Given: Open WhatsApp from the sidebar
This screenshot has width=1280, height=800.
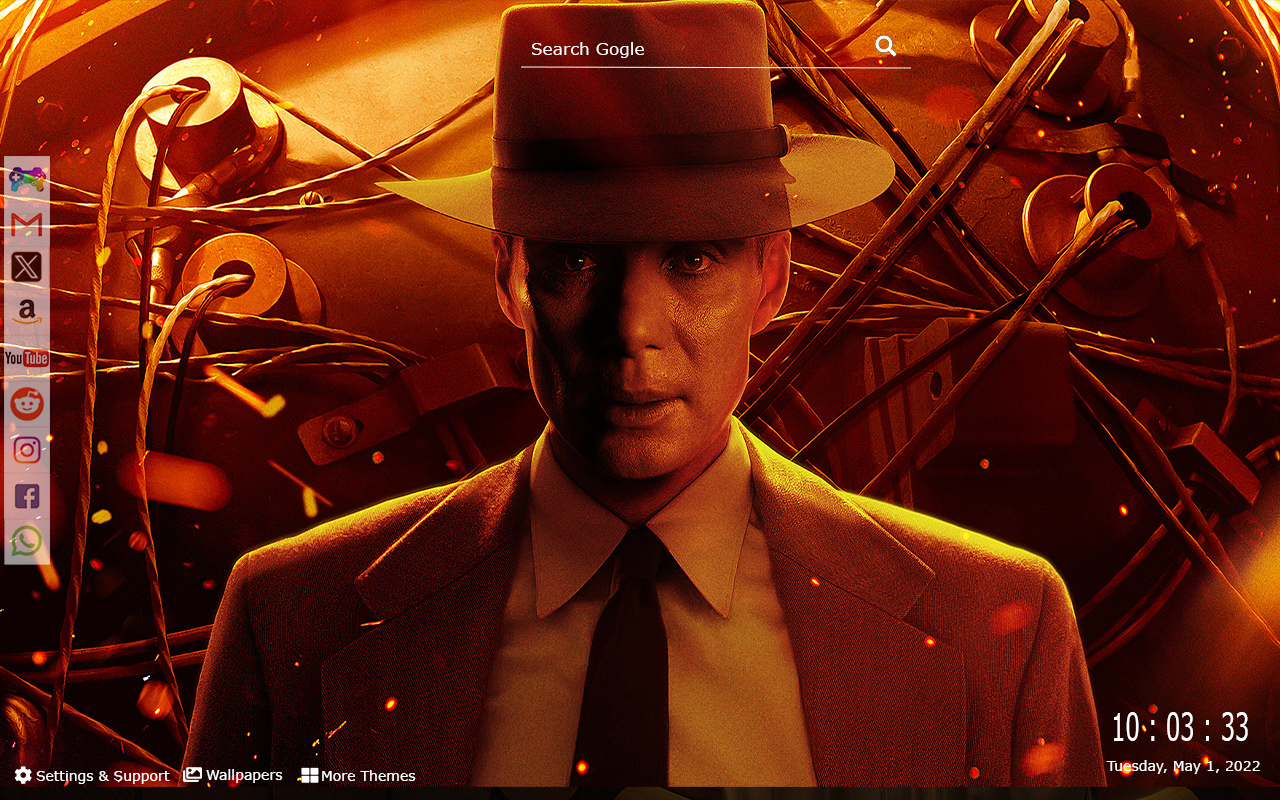Looking at the screenshot, I should [x=26, y=539].
